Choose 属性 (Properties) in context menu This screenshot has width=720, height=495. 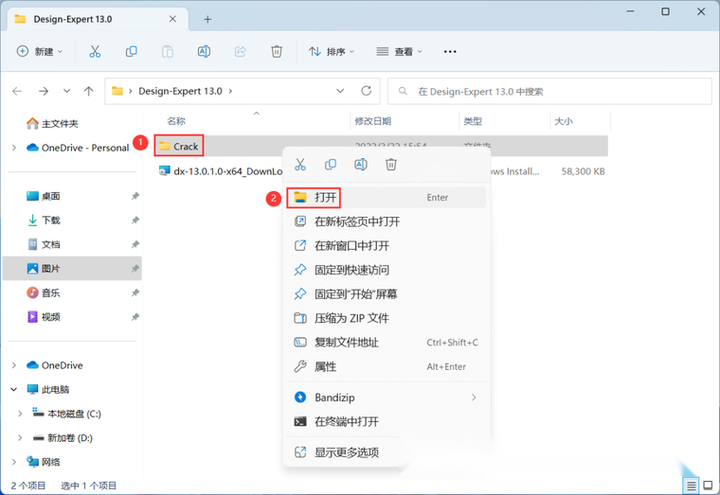pyautogui.click(x=386, y=366)
